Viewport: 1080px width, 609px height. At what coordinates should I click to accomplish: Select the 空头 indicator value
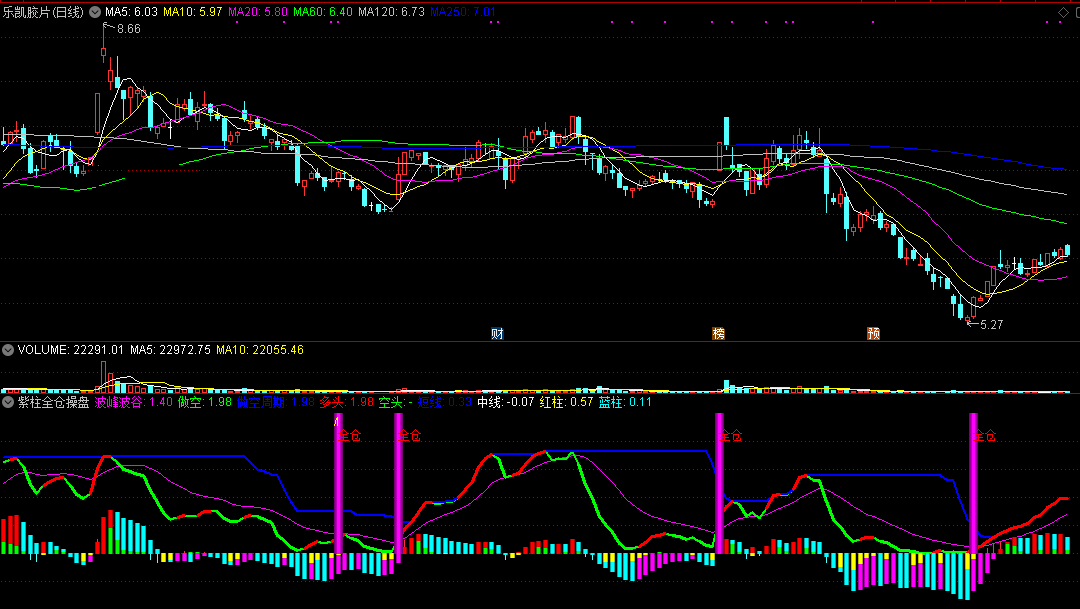(x=395, y=402)
